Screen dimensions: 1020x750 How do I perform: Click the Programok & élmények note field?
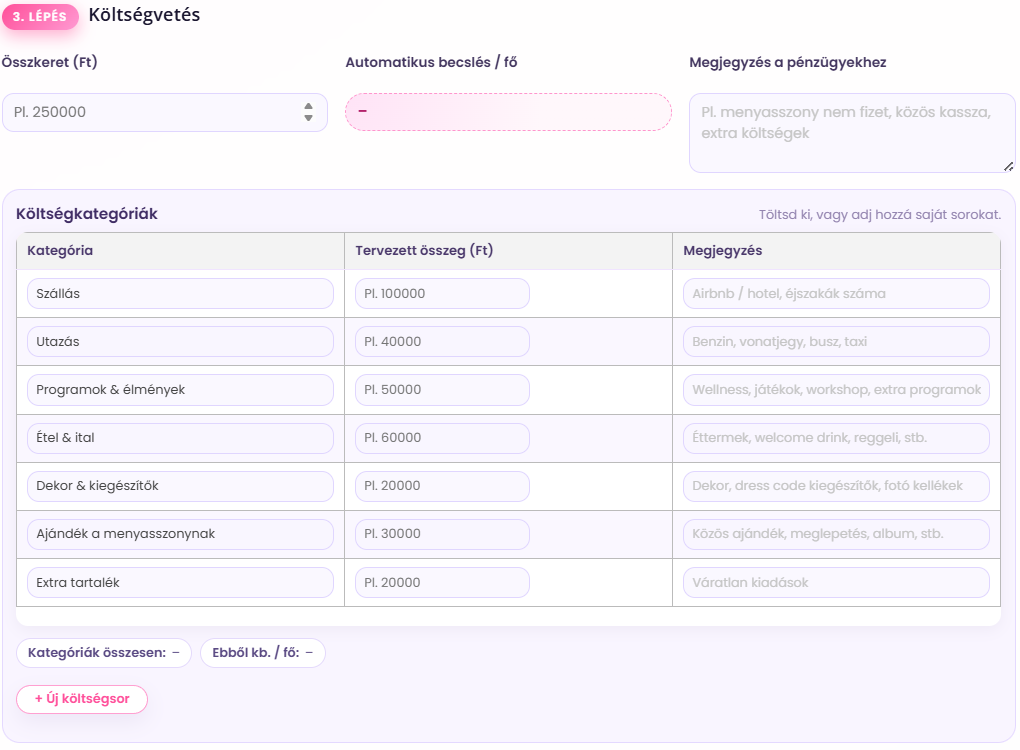836,390
